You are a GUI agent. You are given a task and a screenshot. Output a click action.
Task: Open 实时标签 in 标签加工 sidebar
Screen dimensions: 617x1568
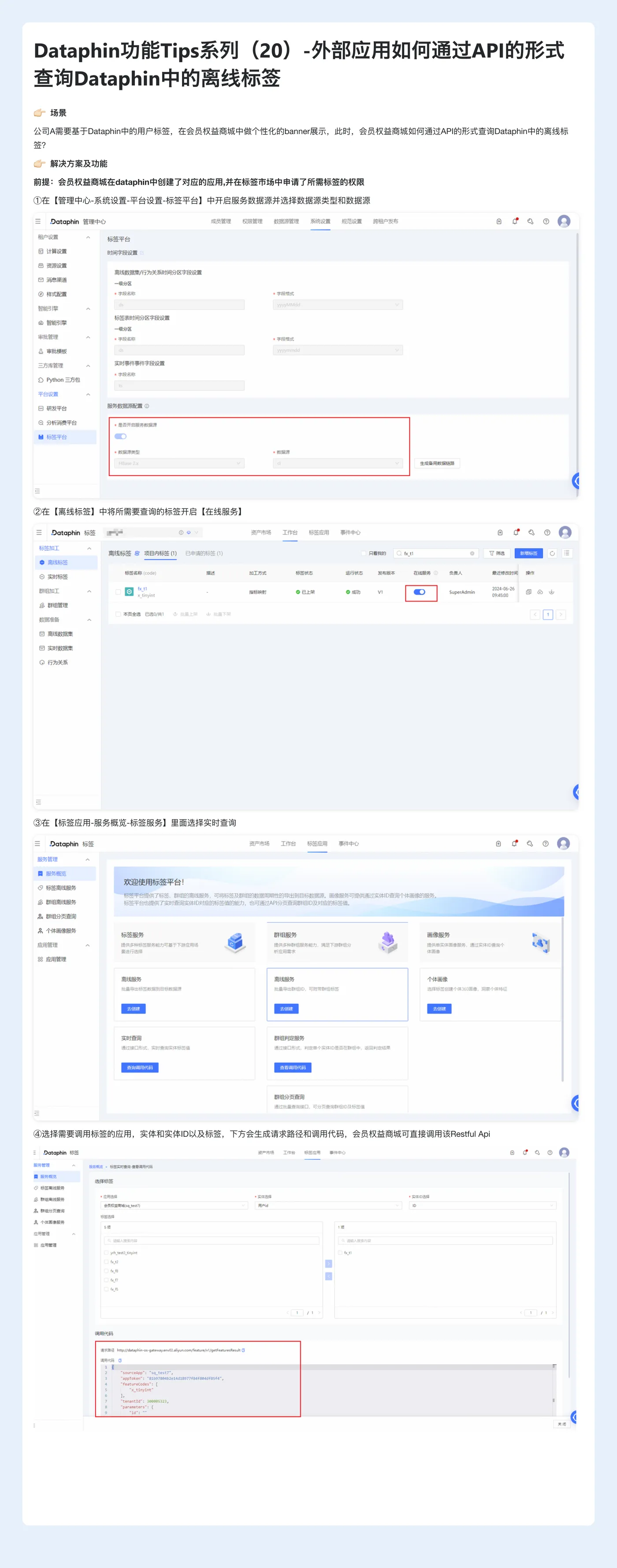pos(58,576)
